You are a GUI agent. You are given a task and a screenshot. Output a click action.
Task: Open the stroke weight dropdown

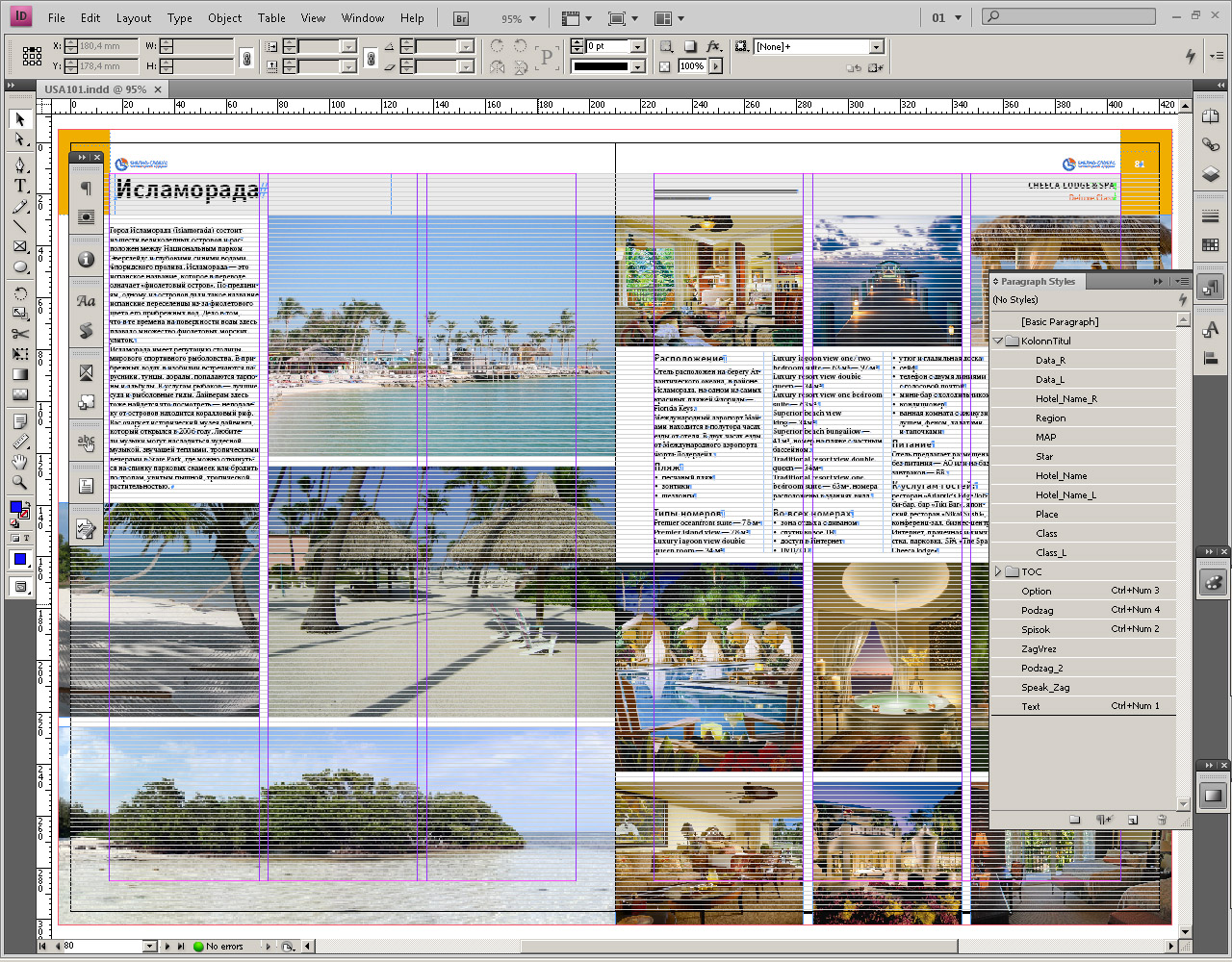637,46
